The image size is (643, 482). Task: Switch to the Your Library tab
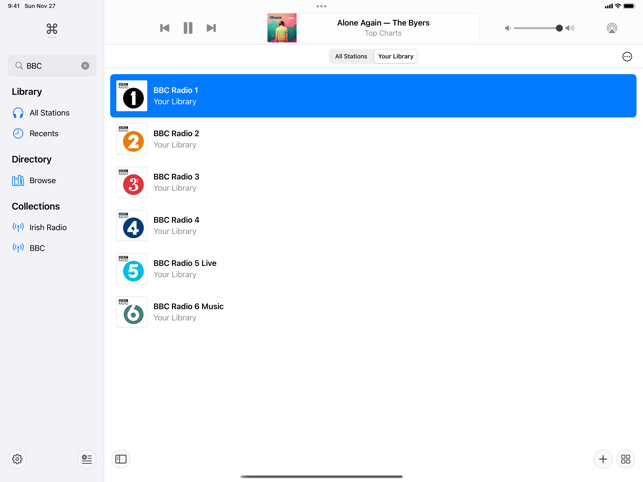396,56
